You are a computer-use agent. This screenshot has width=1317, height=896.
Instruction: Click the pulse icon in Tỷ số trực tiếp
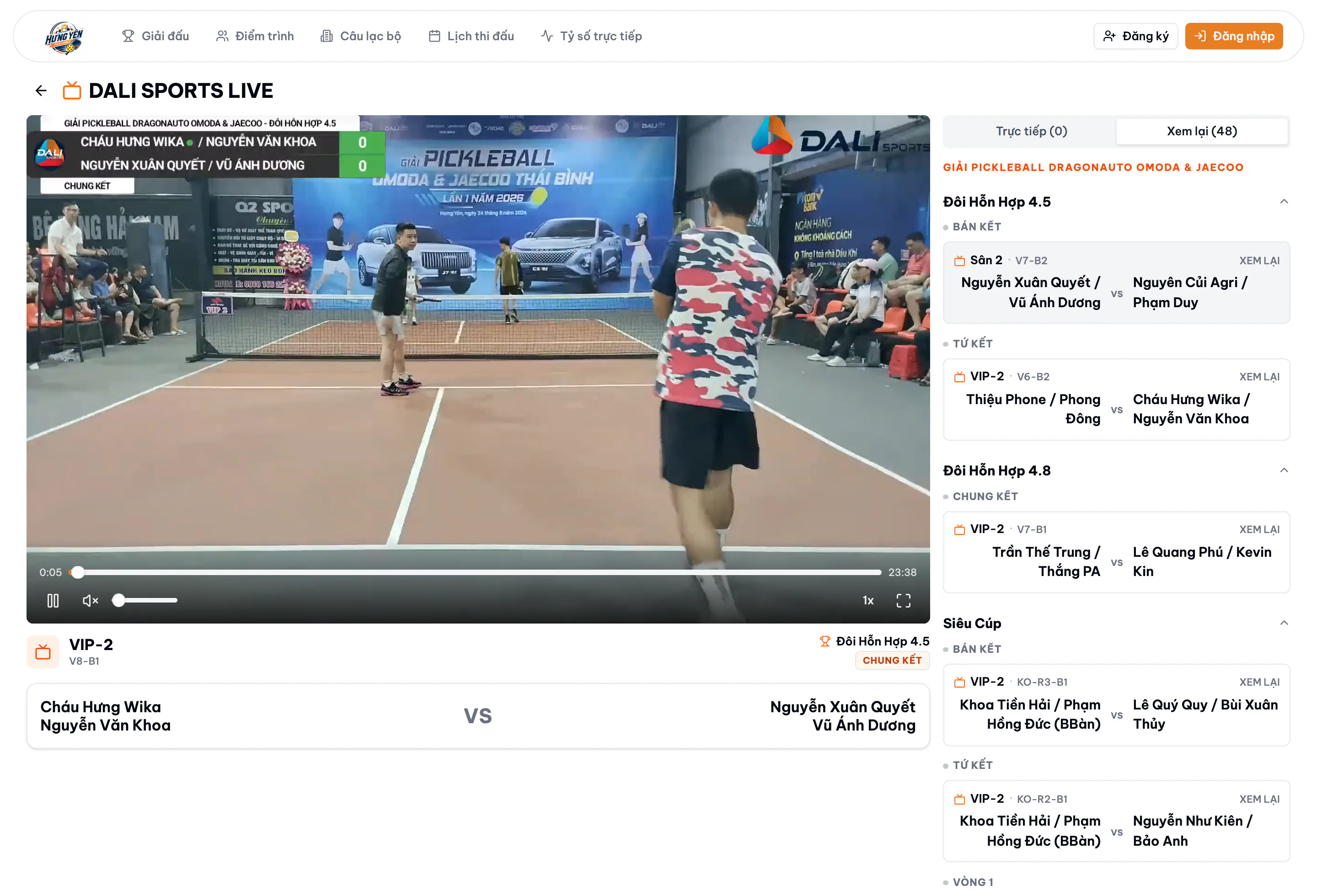(547, 36)
